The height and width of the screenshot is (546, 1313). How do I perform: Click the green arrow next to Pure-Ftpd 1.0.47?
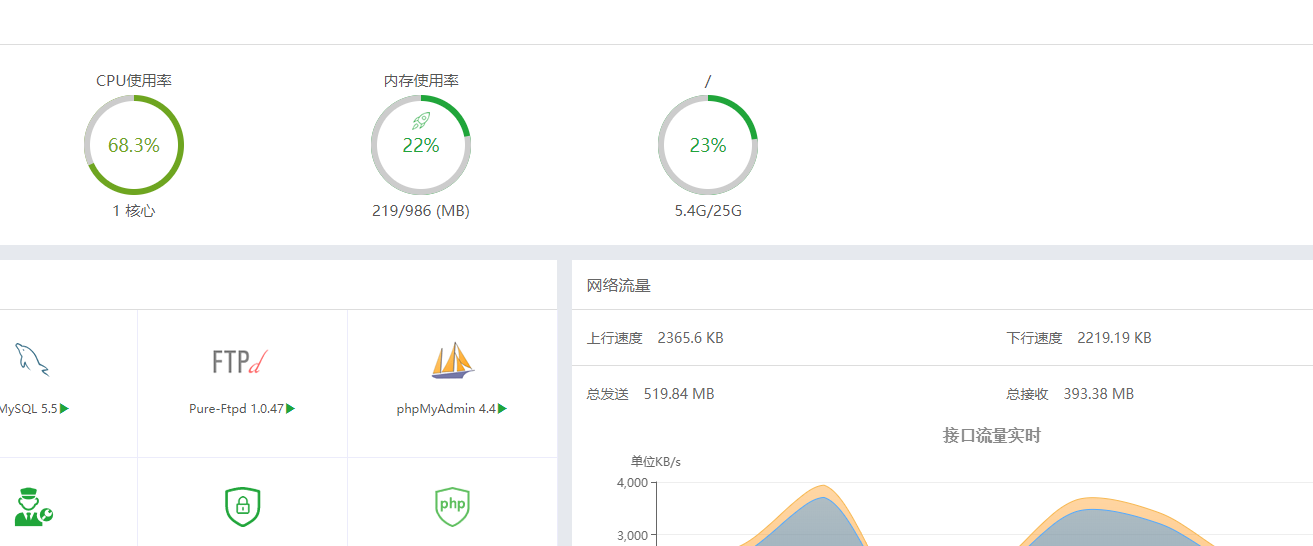tap(291, 409)
